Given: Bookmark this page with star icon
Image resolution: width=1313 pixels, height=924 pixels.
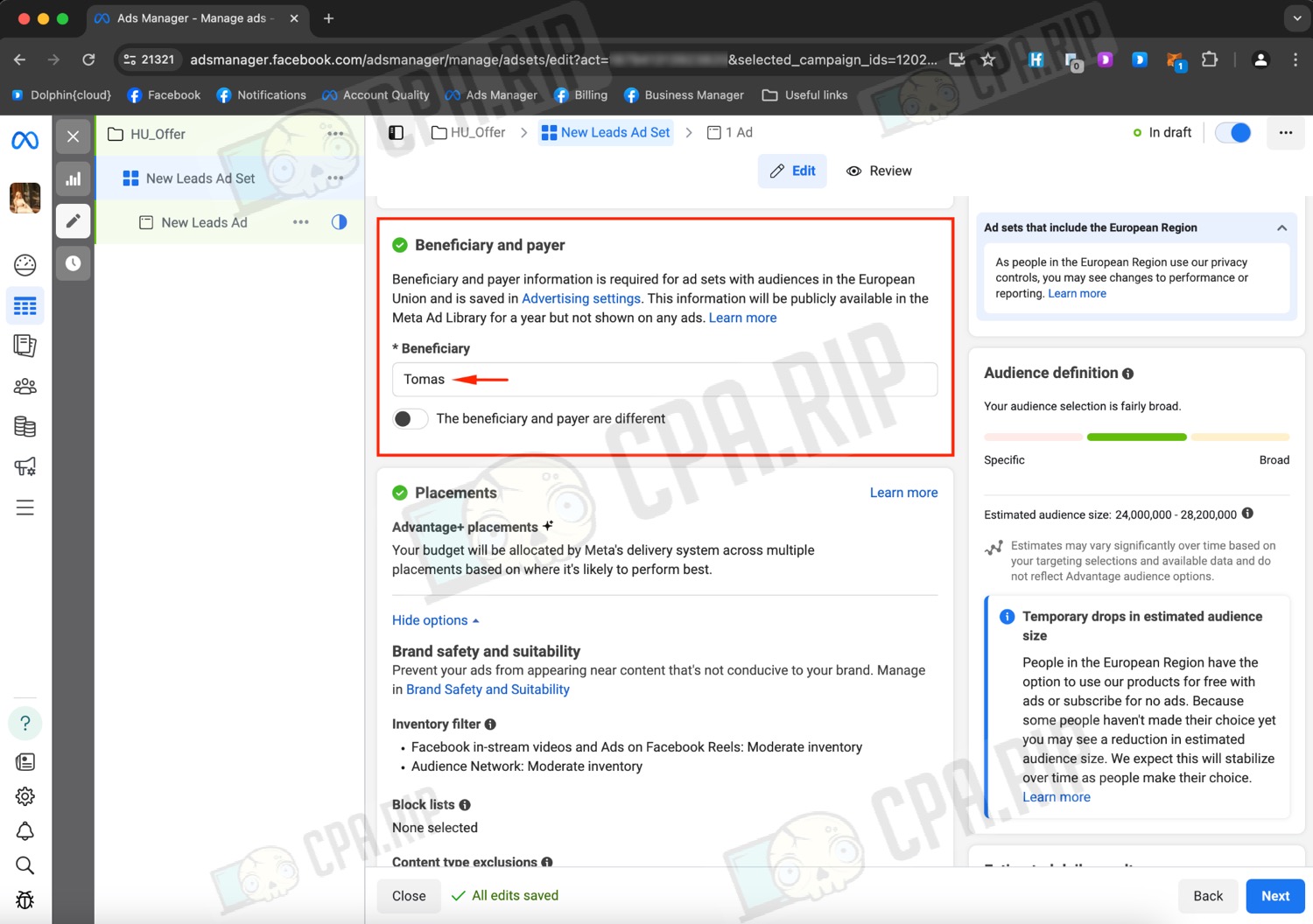Looking at the screenshot, I should 988,59.
